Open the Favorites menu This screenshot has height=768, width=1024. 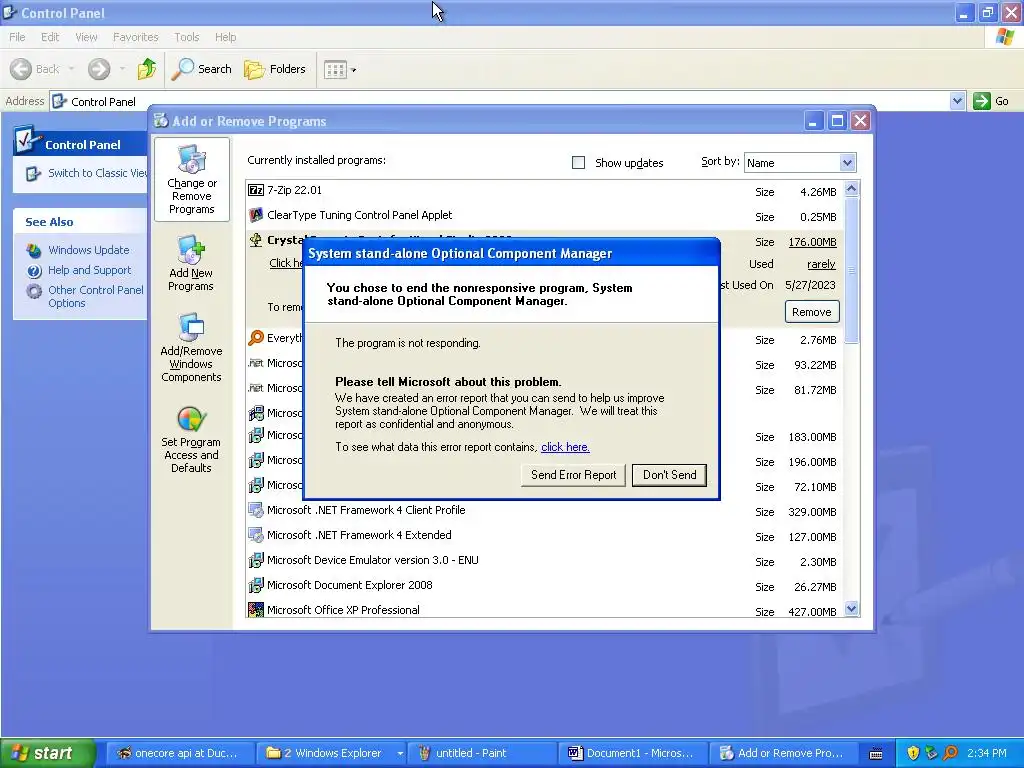[135, 37]
